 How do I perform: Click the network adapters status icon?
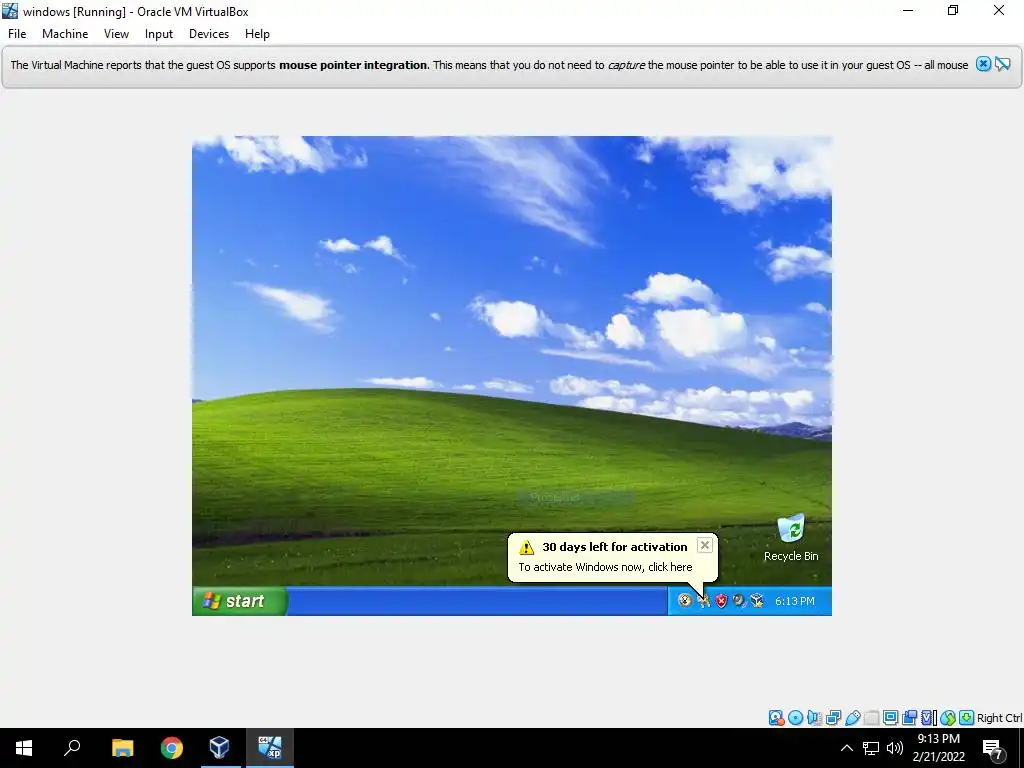pos(833,718)
